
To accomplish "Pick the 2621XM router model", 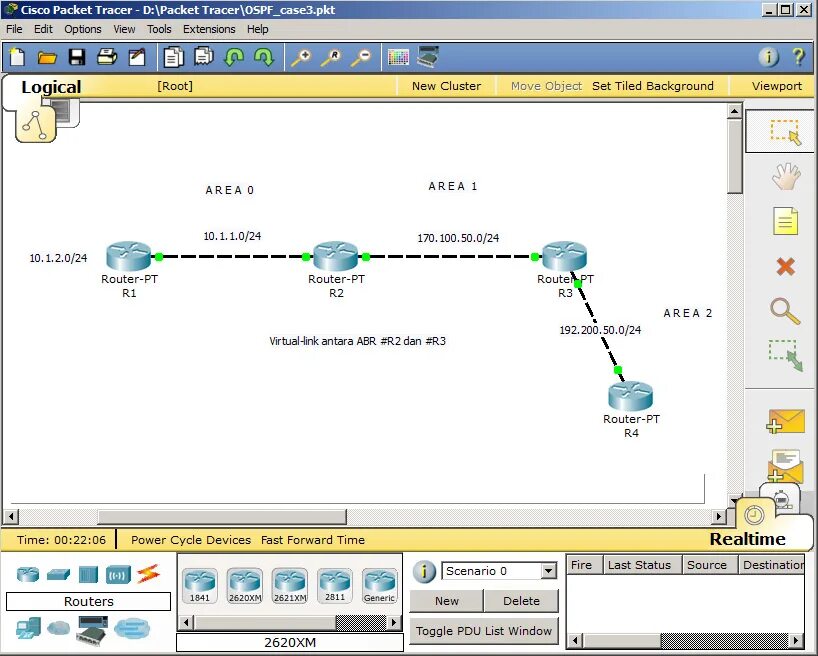I will click(x=290, y=586).
